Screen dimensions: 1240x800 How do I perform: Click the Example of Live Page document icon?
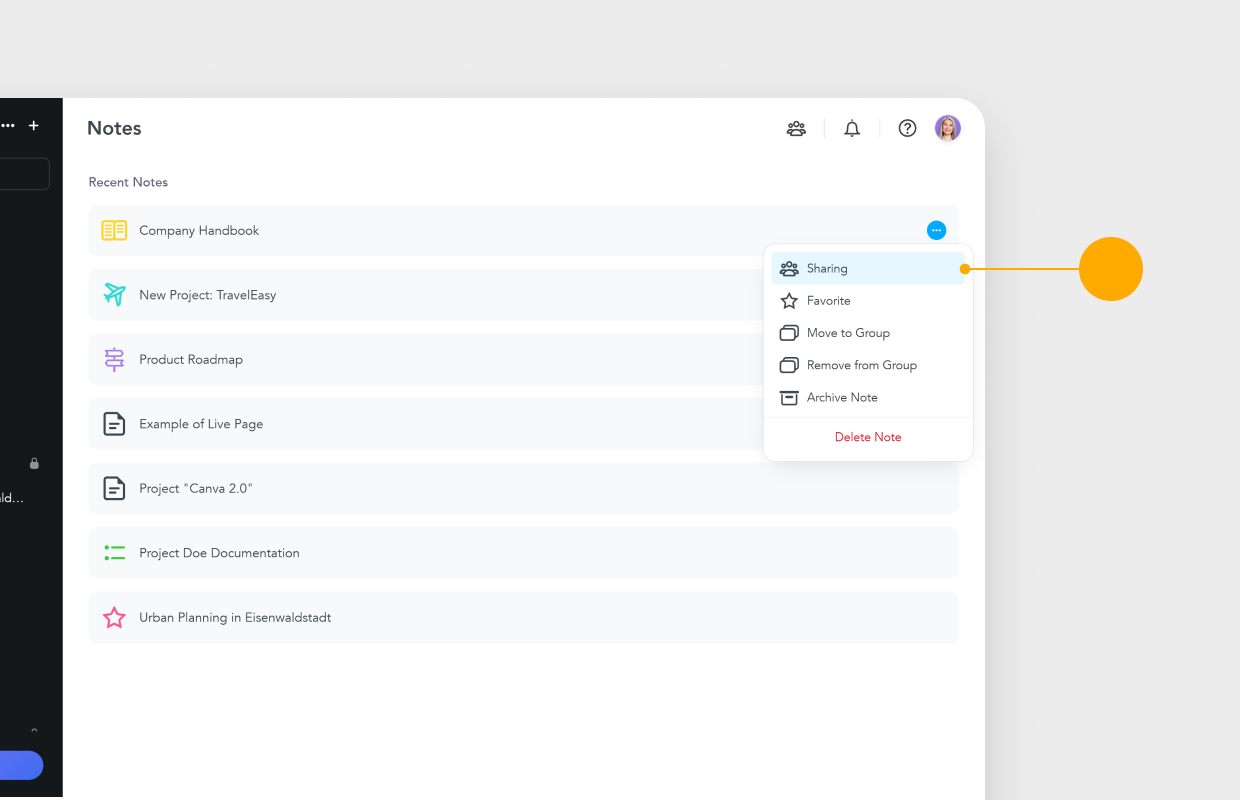coord(114,424)
